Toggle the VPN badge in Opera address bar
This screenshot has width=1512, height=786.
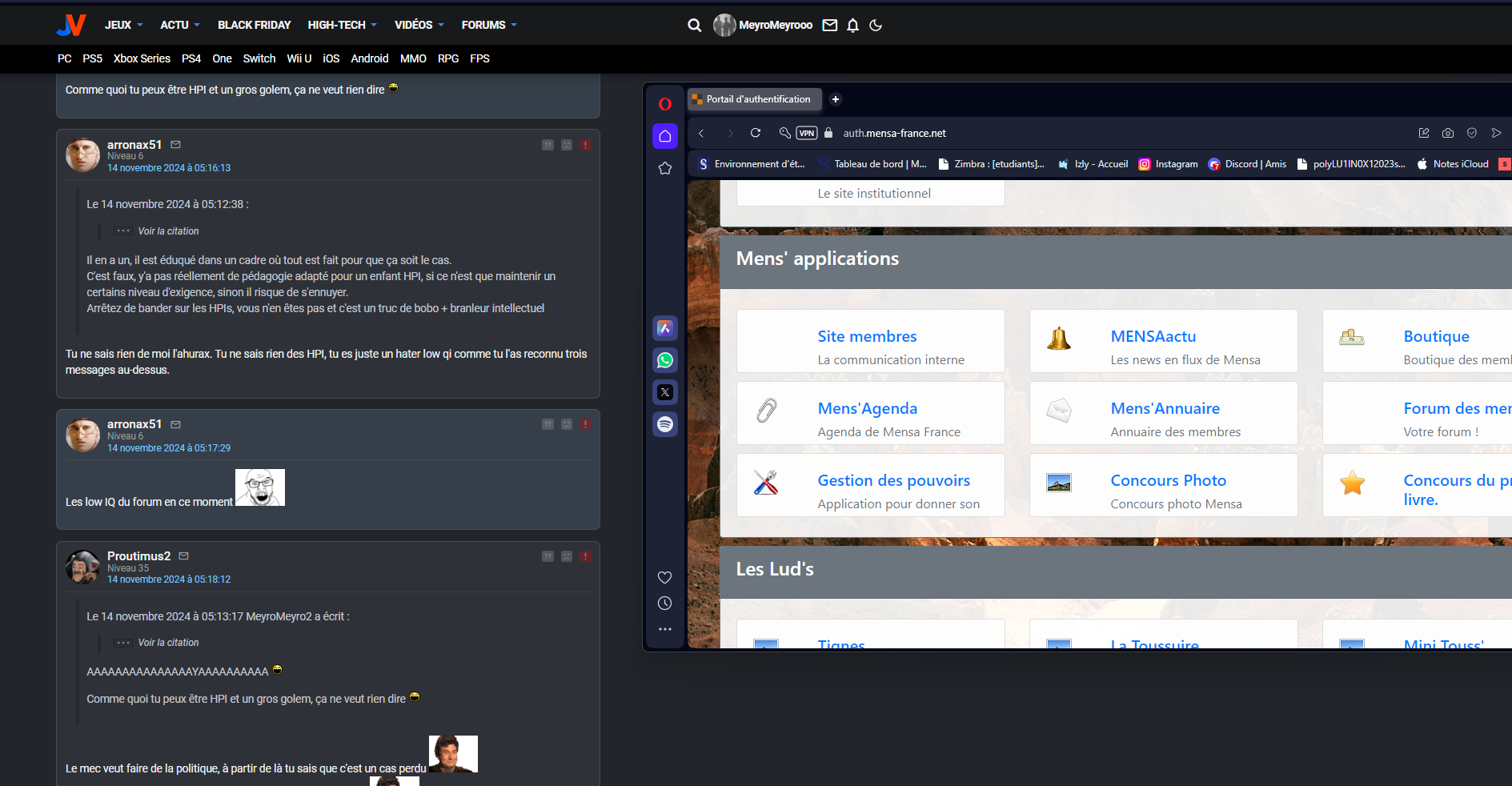pyautogui.click(x=807, y=133)
